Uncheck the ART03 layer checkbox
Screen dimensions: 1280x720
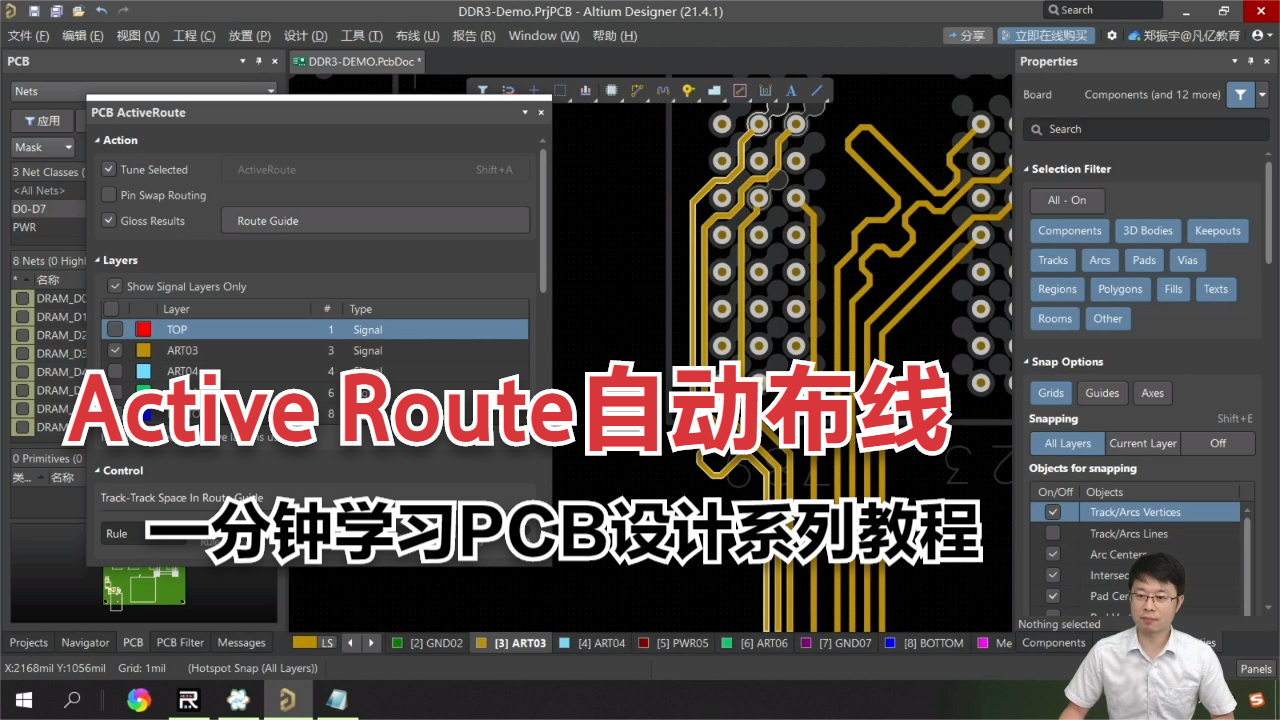(x=115, y=351)
